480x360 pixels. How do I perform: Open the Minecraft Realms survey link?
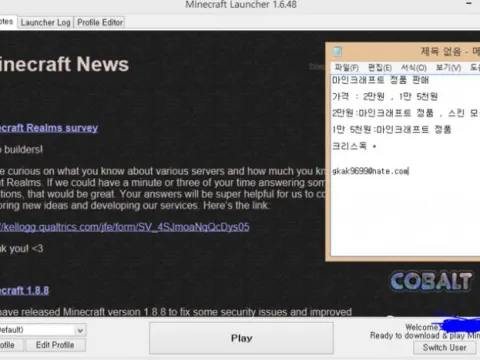coord(49,128)
